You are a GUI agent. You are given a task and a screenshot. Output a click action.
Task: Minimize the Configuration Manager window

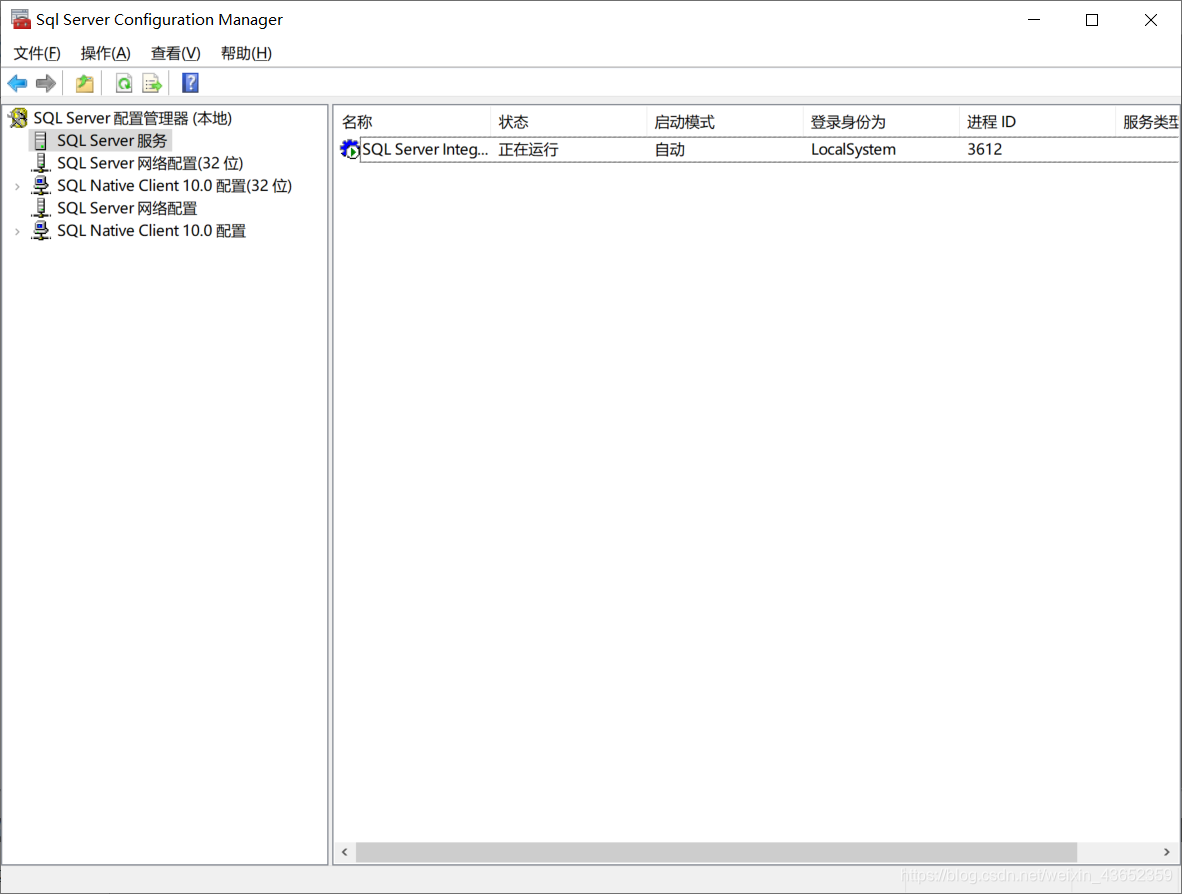pyautogui.click(x=1034, y=20)
